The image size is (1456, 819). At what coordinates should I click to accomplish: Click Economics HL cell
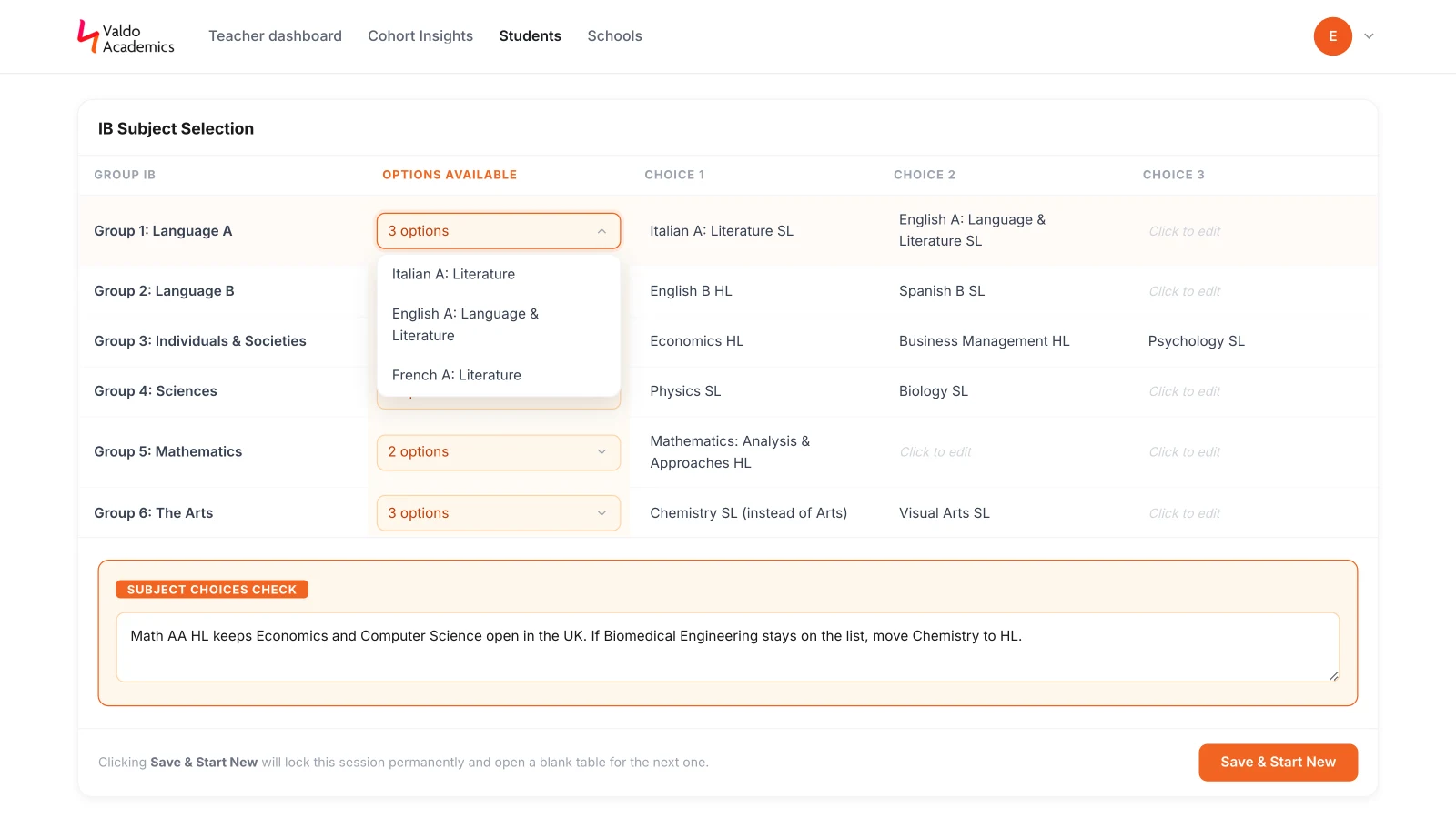click(x=697, y=341)
